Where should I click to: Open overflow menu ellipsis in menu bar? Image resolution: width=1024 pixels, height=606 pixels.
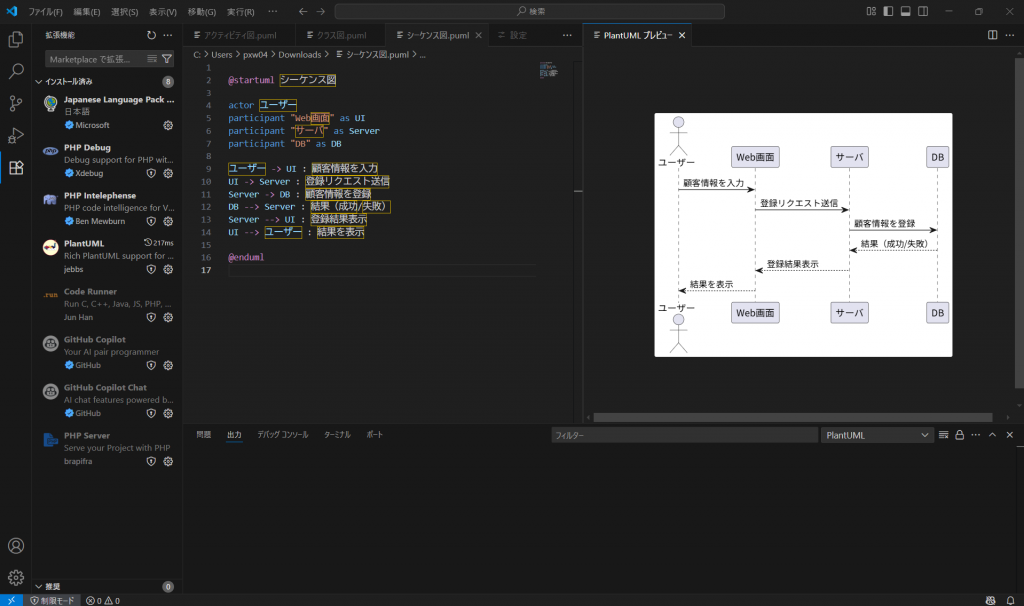coord(272,11)
